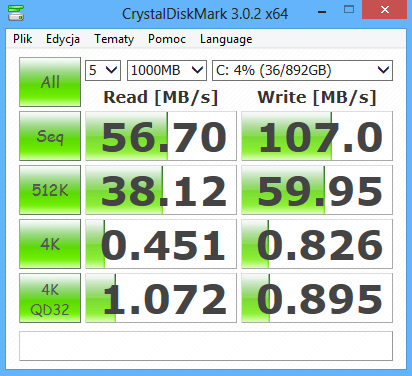Click the 4K QD32 read result 1.072
412x376 pixels.
pos(161,298)
